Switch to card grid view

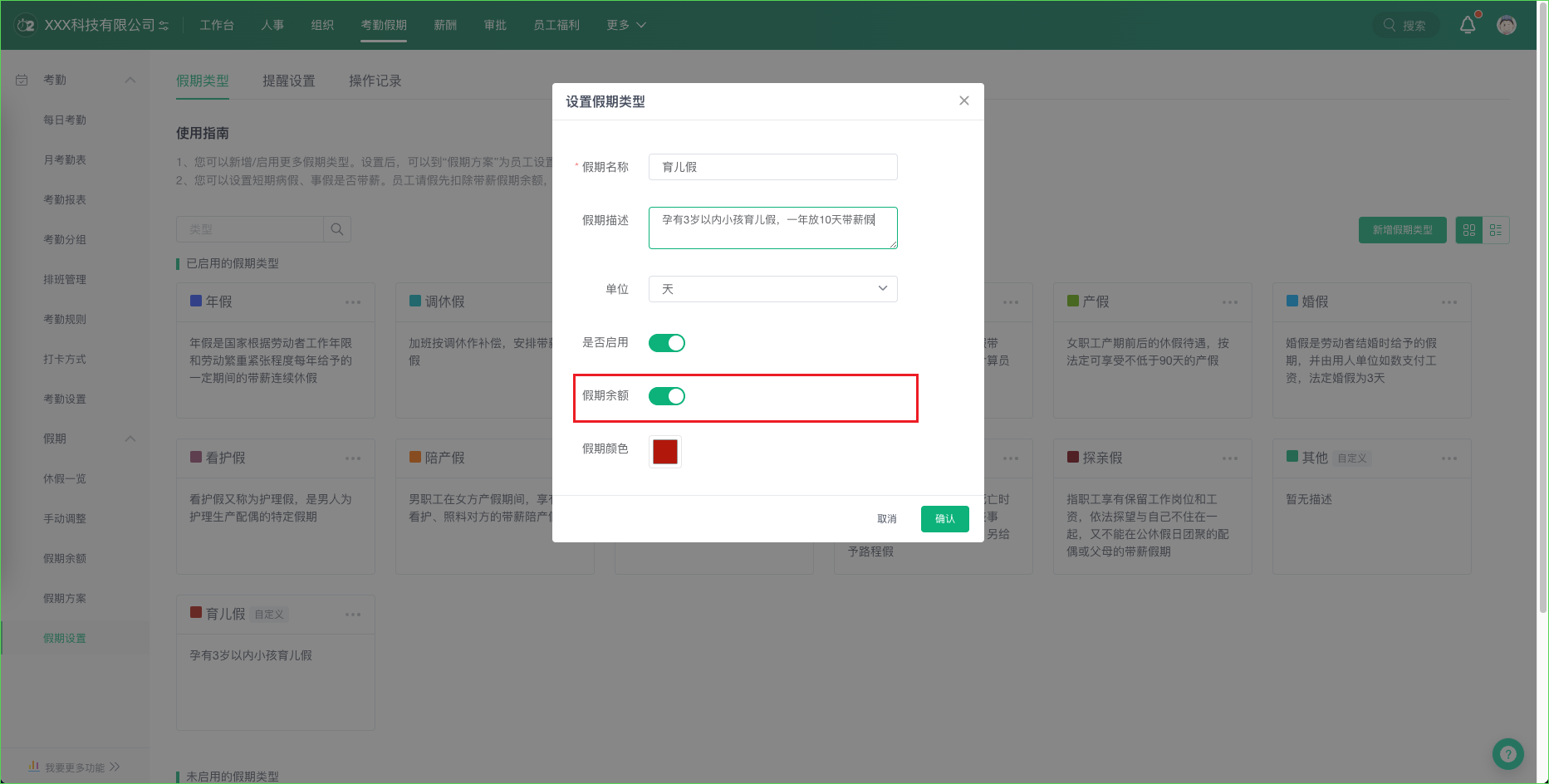pyautogui.click(x=1469, y=230)
